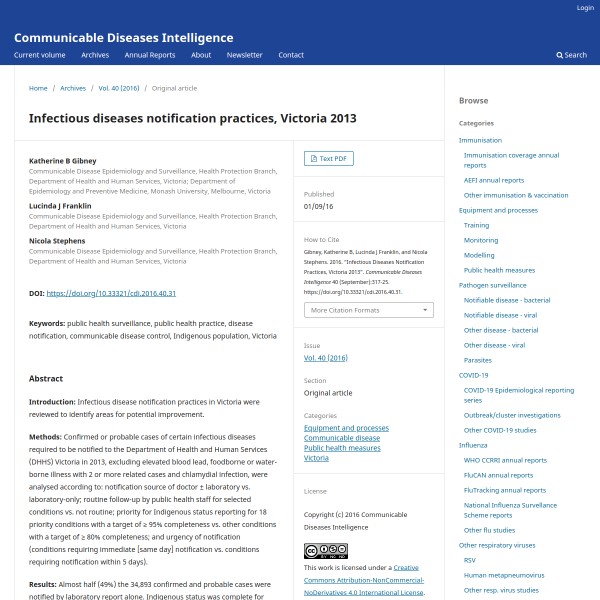This screenshot has height=600, width=600.
Task: Open Vol. 40 (2016) breadcrumb link
Action: 118,88
